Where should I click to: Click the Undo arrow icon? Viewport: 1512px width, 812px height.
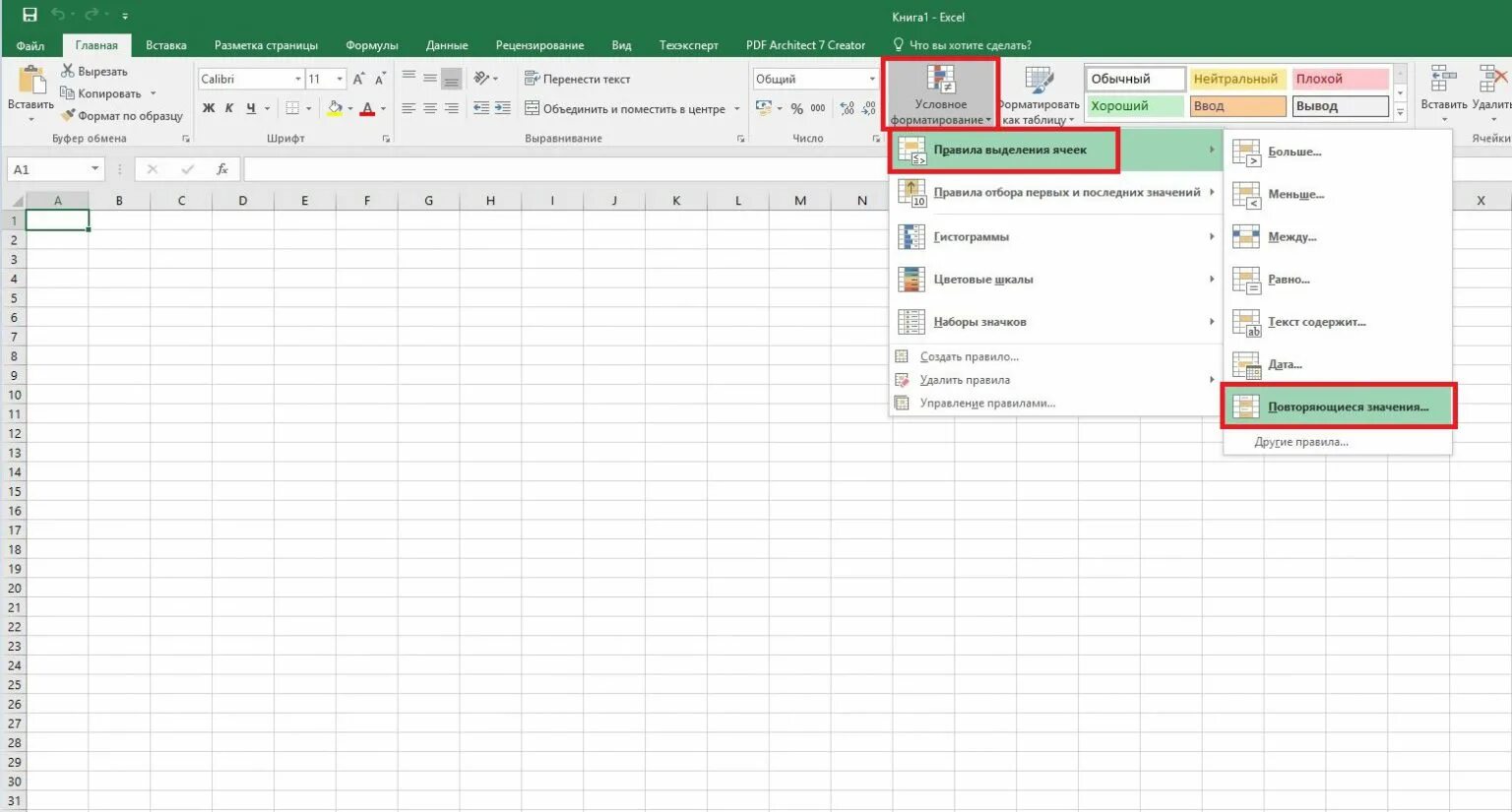(x=58, y=15)
